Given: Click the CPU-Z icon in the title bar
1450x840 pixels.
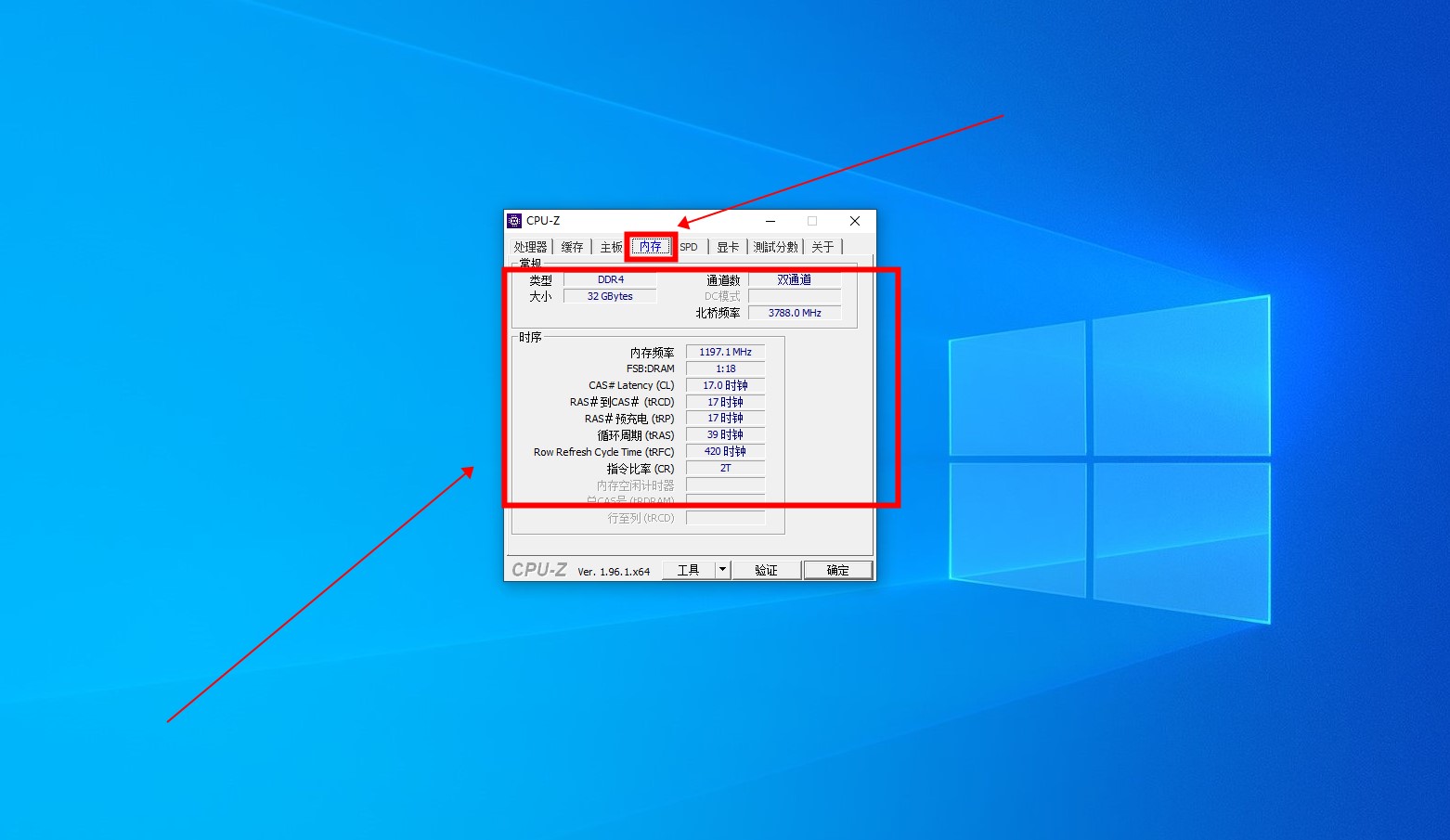Looking at the screenshot, I should pyautogui.click(x=514, y=221).
